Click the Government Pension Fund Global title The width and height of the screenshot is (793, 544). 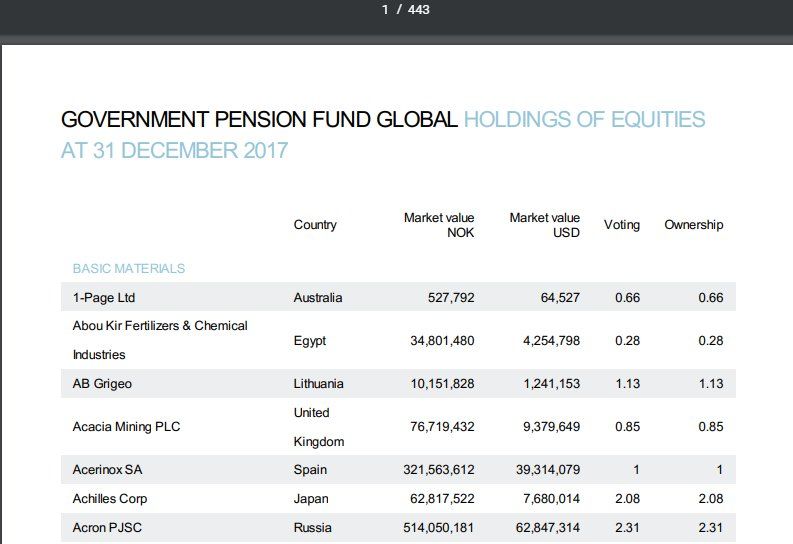pyautogui.click(x=260, y=120)
